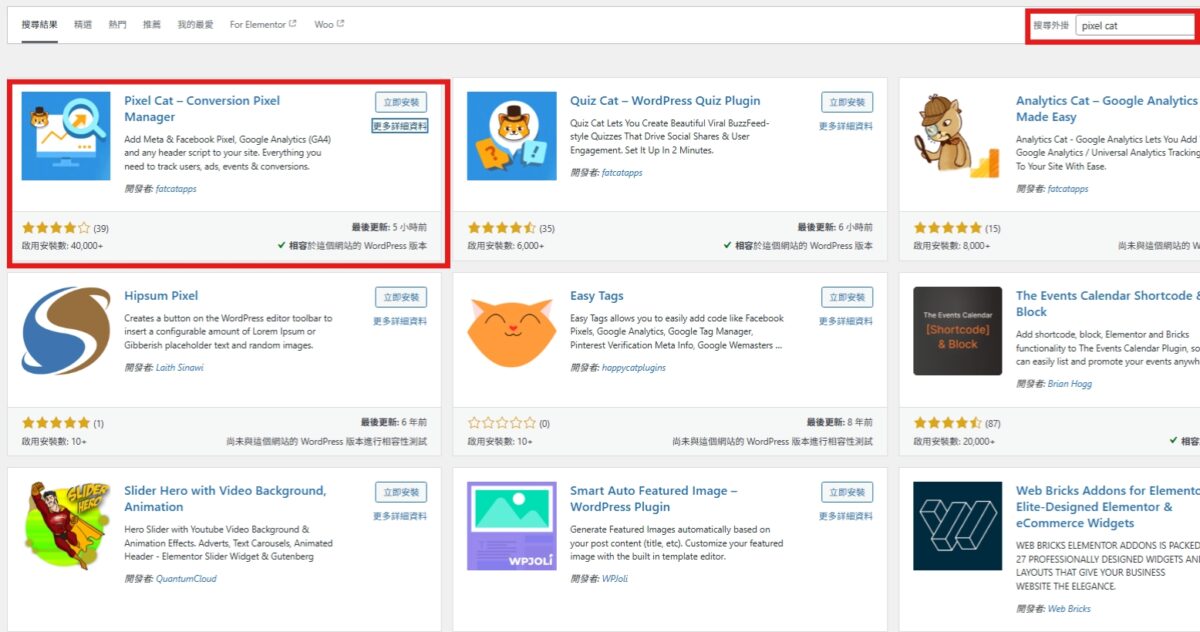Click the Easy Tags orange cat icon
The width and height of the screenshot is (1200, 632).
pyautogui.click(x=511, y=331)
